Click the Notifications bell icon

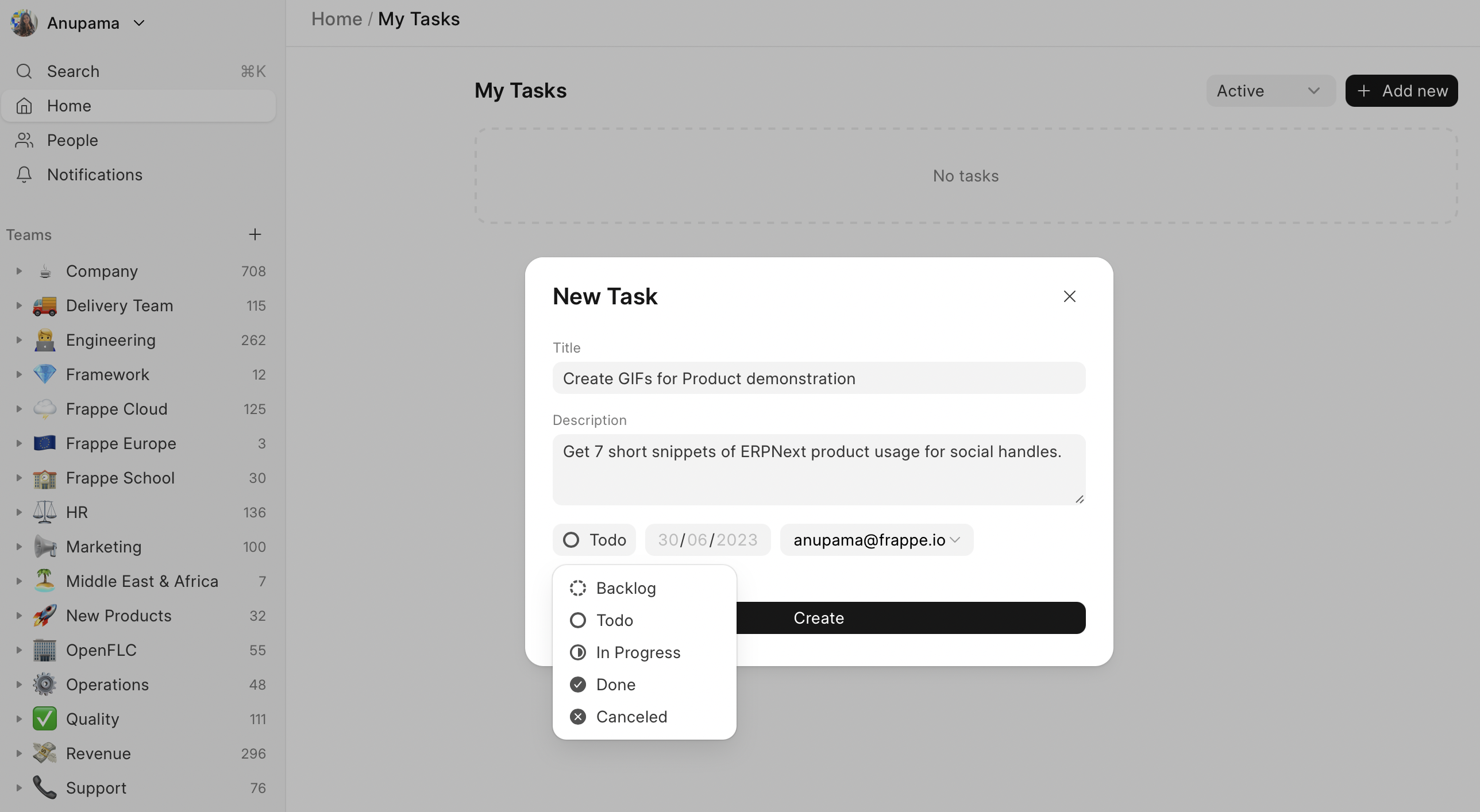pos(24,175)
